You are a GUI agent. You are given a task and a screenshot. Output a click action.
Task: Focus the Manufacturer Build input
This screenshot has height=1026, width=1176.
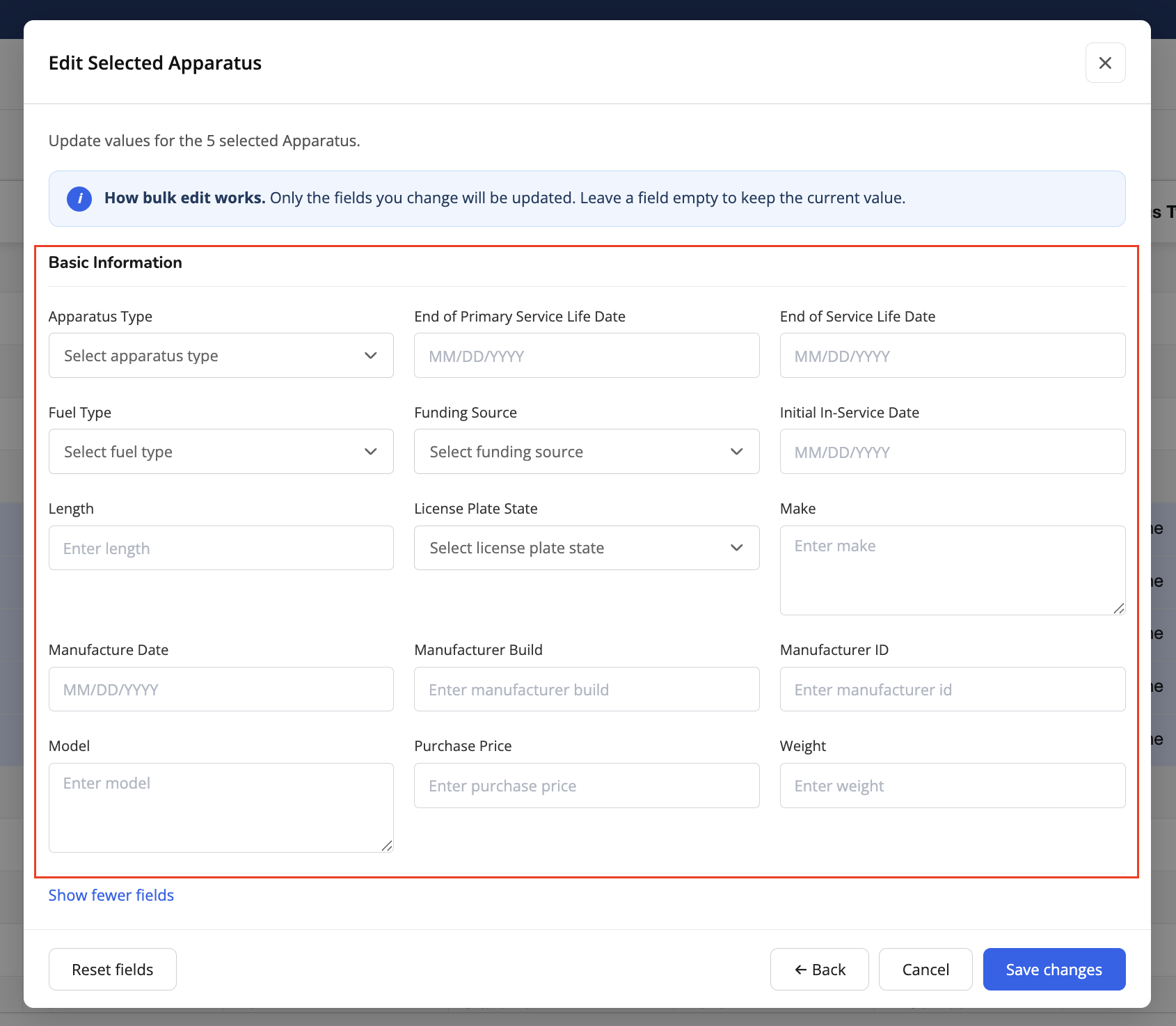(587, 689)
